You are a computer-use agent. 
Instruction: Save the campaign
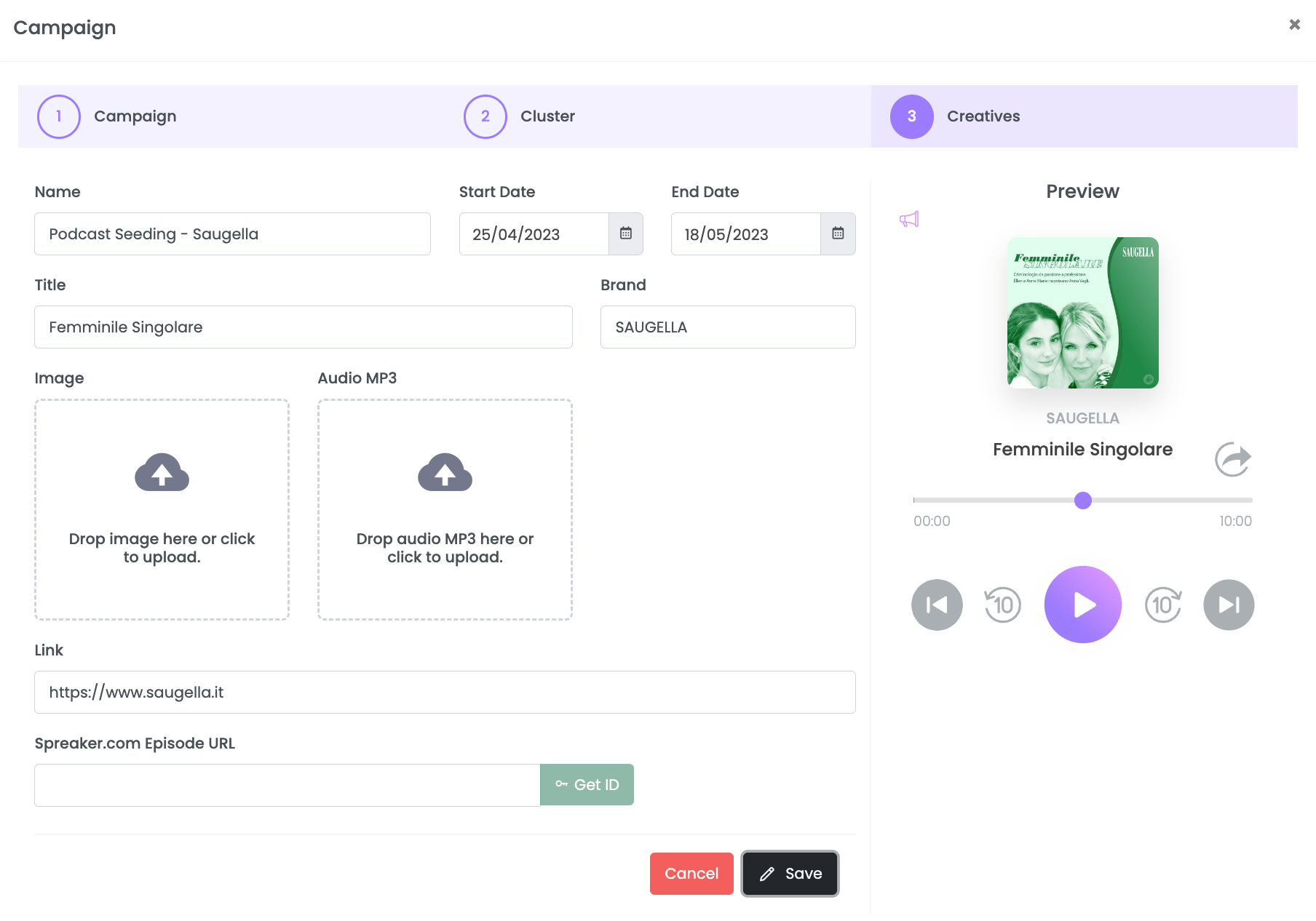tap(790, 874)
